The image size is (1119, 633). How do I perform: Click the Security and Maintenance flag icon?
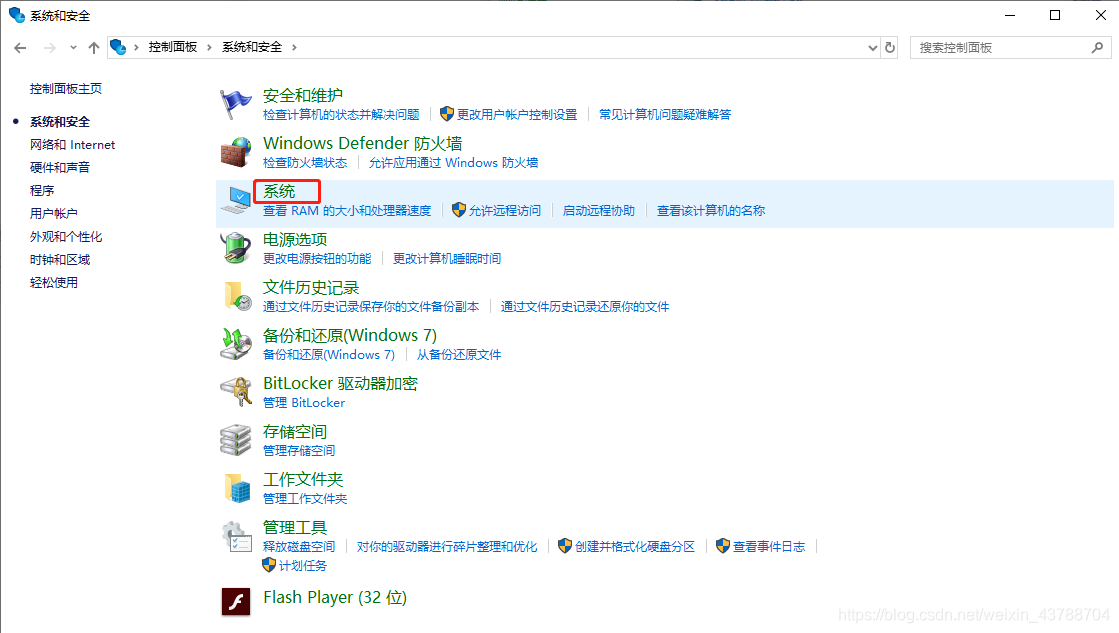[x=235, y=104]
